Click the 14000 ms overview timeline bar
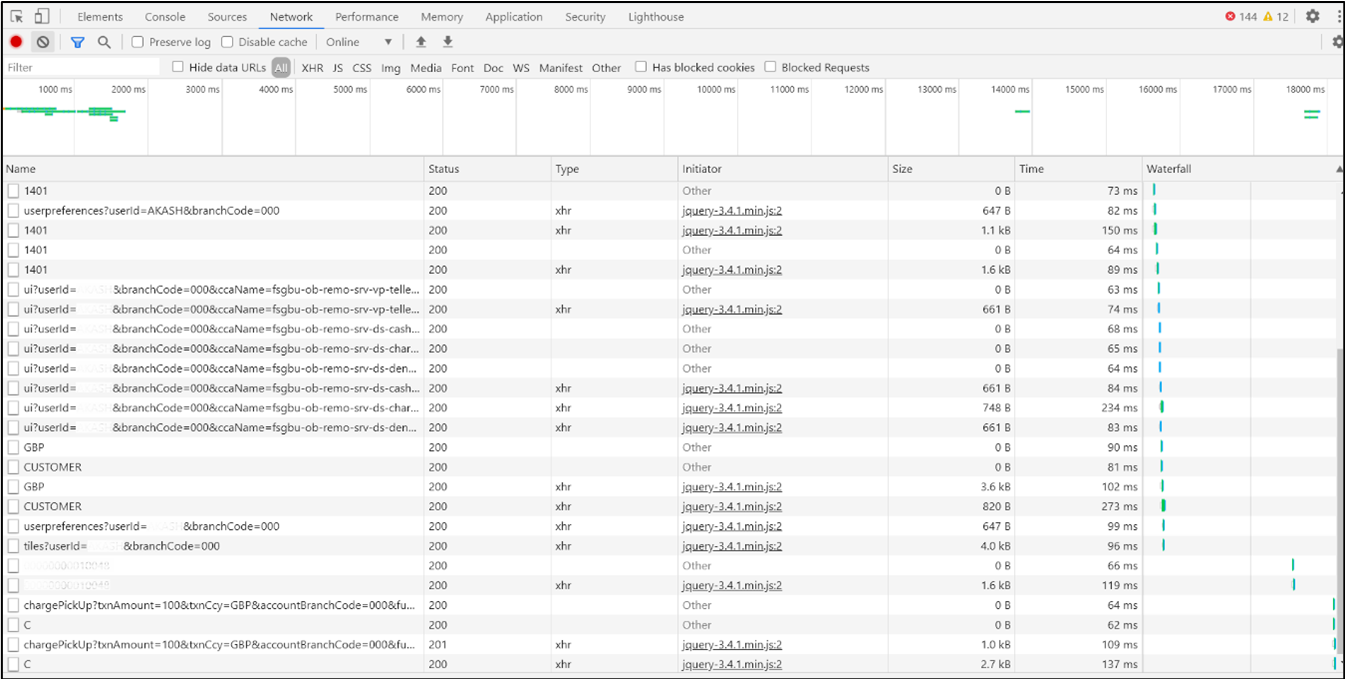Image resolution: width=1345 pixels, height=679 pixels. pyautogui.click(x=1022, y=111)
